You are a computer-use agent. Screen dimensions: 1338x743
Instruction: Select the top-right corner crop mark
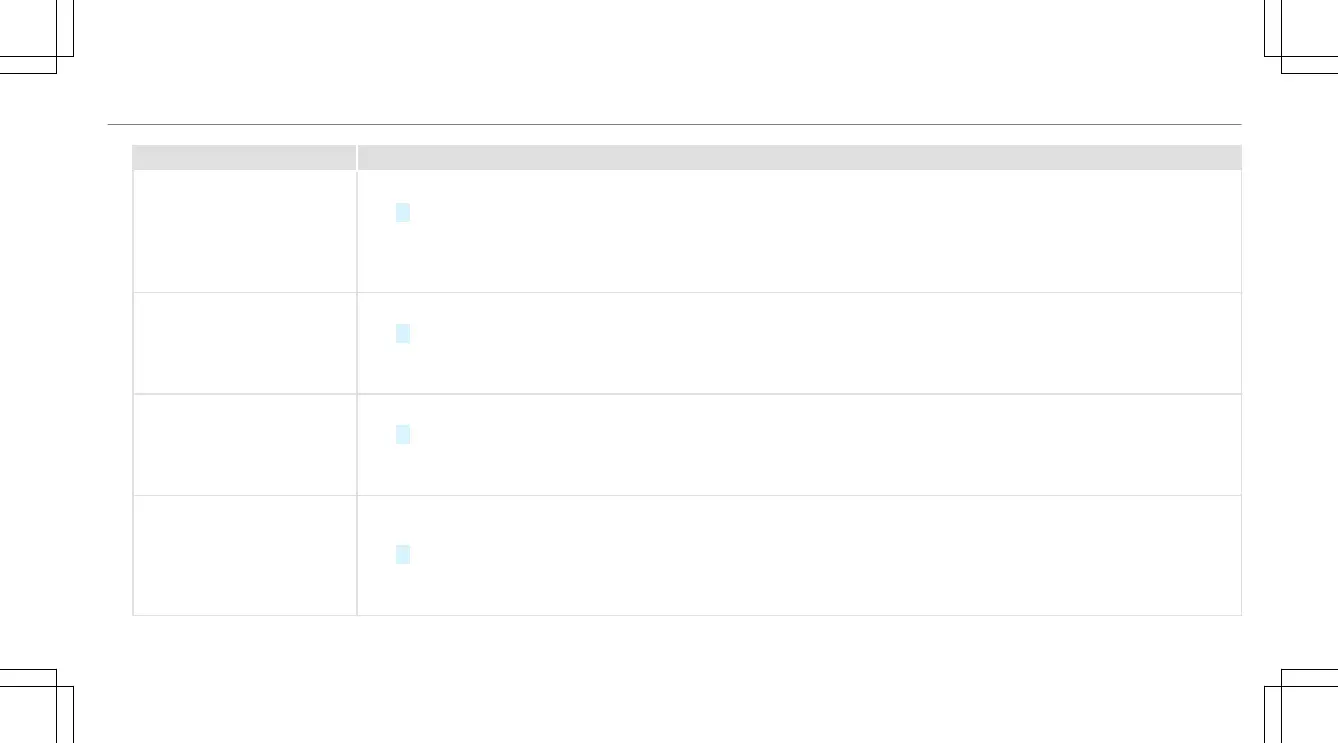pos(1300,37)
